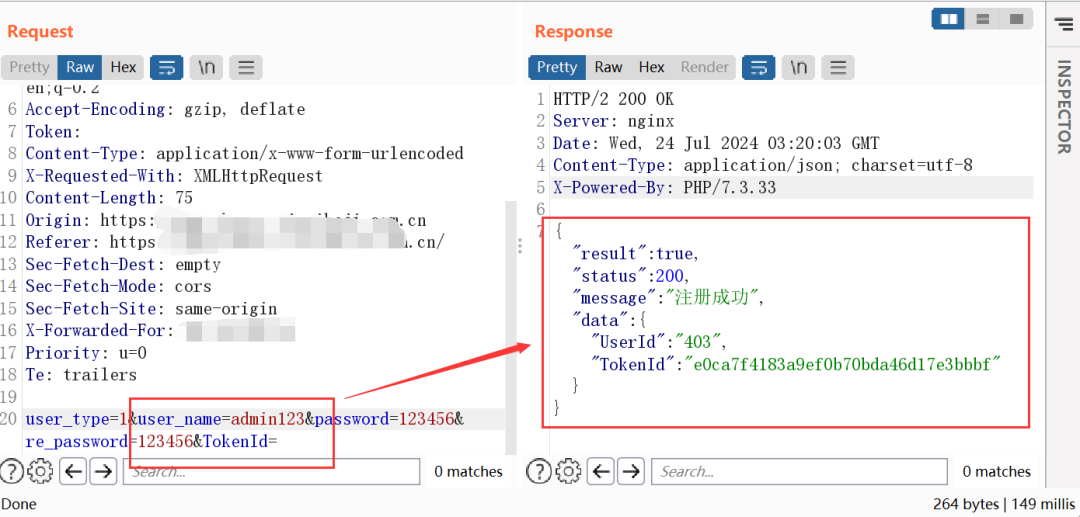
Task: Click the Content-Length: 75 line
Action: tap(109, 198)
